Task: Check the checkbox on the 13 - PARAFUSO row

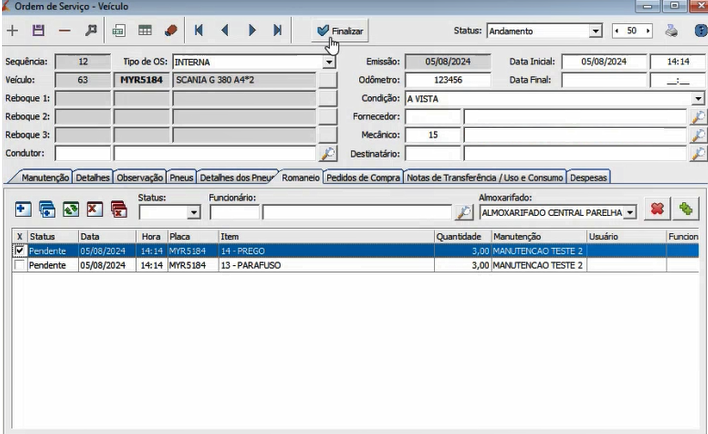Action: pos(19,265)
